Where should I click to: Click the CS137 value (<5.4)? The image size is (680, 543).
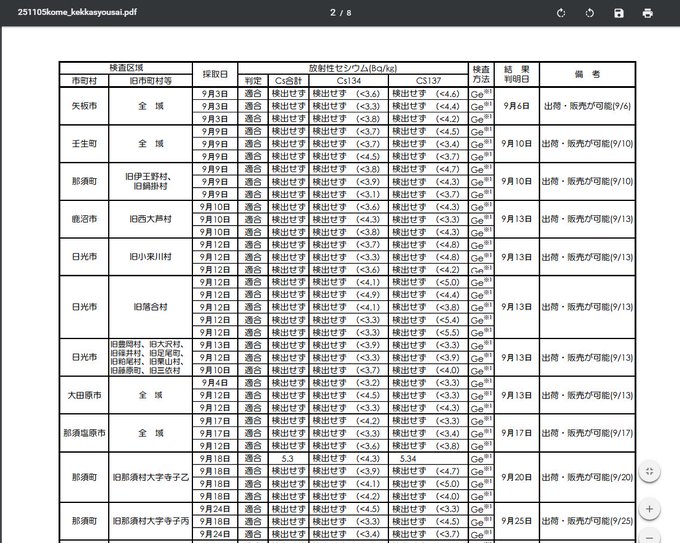point(448,320)
